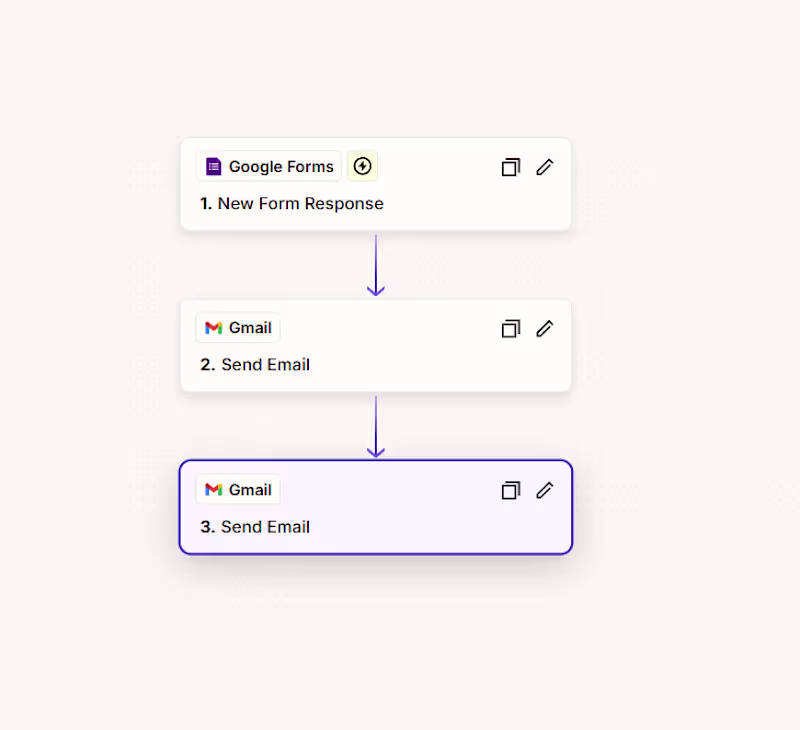Click the copy icon on step 2

tap(511, 328)
